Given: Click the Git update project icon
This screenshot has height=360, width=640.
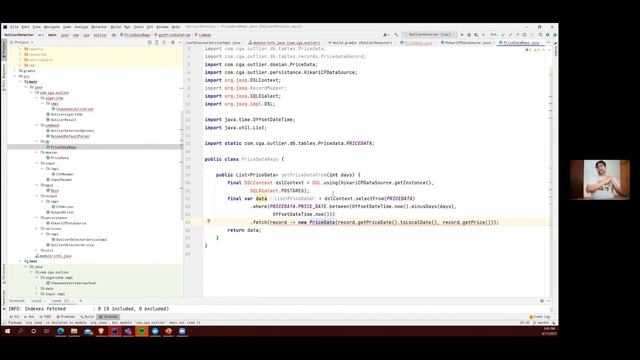Looking at the screenshot, I should (503, 35).
